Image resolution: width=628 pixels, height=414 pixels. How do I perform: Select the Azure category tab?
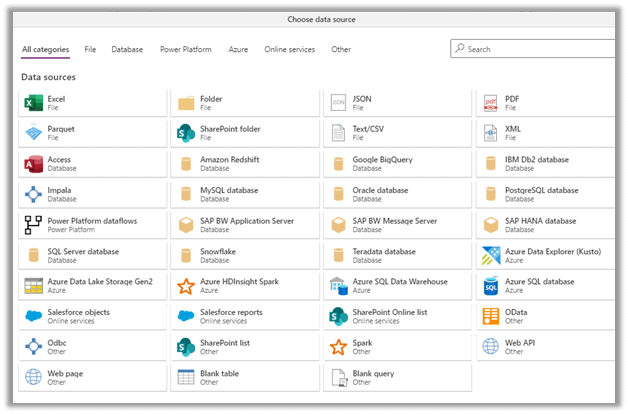click(238, 49)
